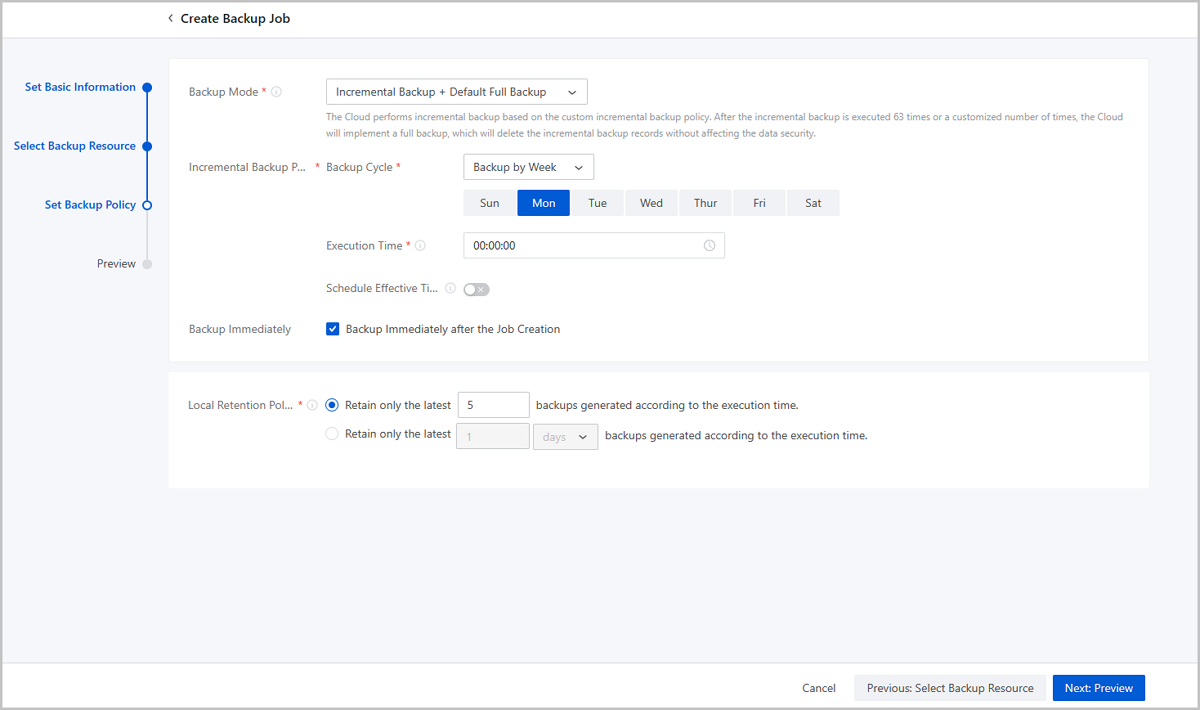Select Wed as the backup day

651,203
